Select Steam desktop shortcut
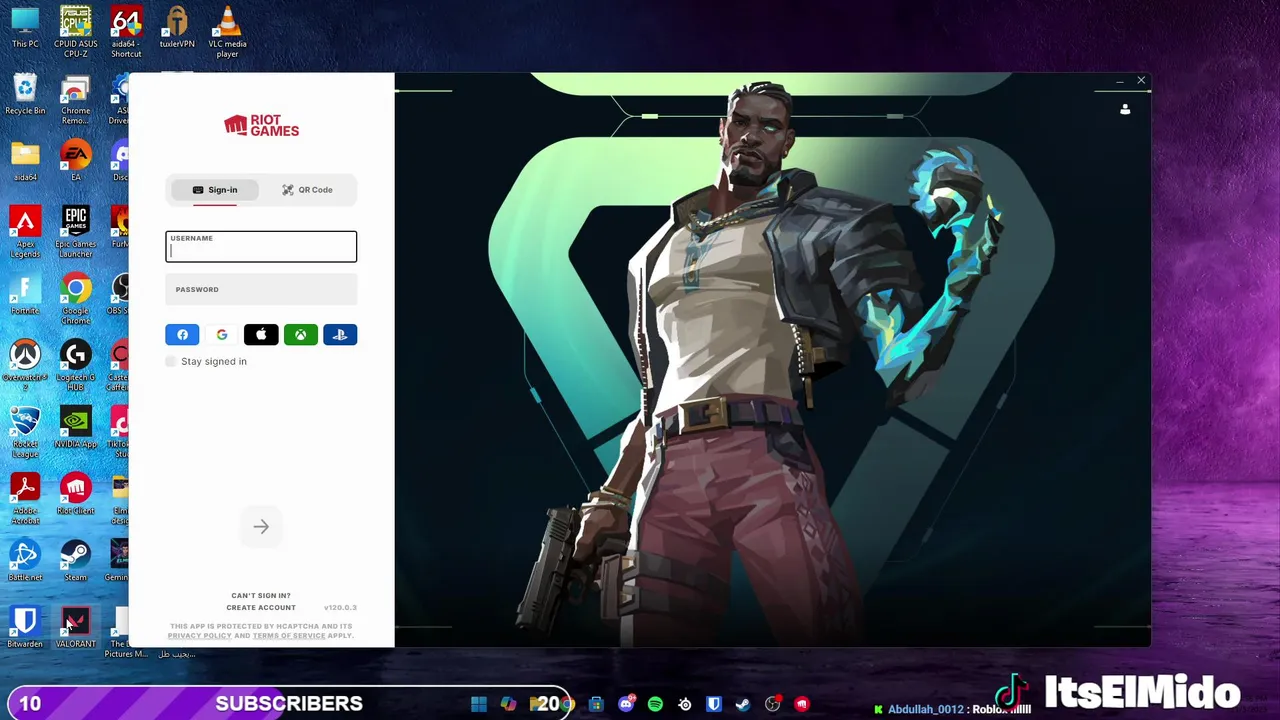The image size is (1280, 720). (x=76, y=561)
